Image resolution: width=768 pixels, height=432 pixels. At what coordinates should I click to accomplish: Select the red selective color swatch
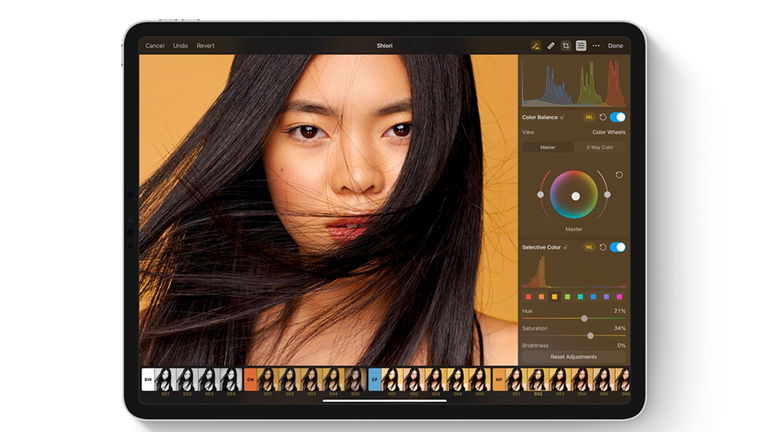(528, 297)
